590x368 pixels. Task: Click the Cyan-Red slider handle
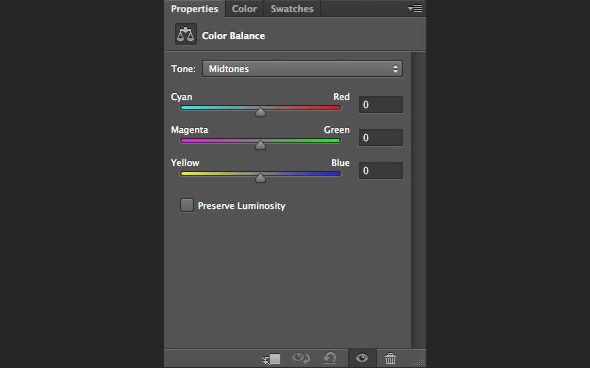point(260,112)
